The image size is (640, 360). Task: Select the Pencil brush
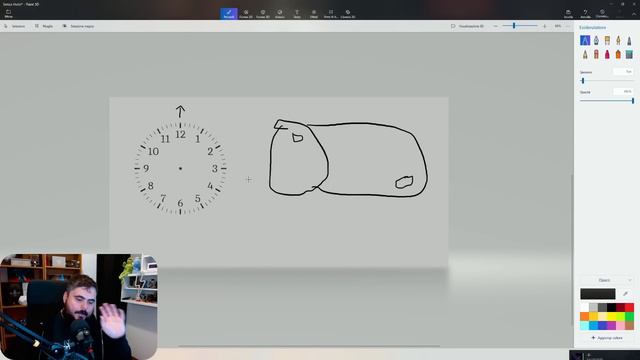tap(585, 54)
